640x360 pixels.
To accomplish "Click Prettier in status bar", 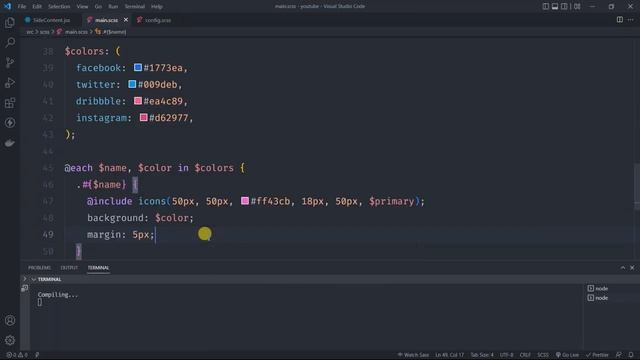I will (597, 355).
